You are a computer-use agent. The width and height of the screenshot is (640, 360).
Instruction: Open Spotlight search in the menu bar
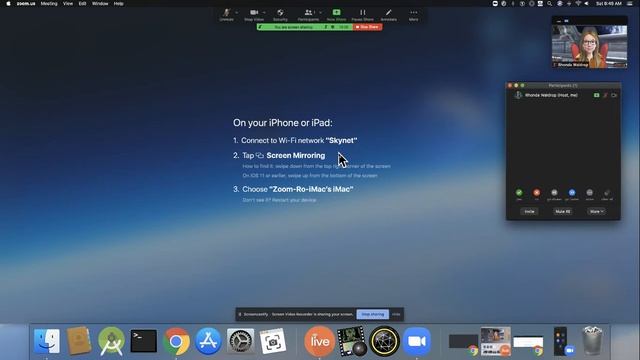549,4
